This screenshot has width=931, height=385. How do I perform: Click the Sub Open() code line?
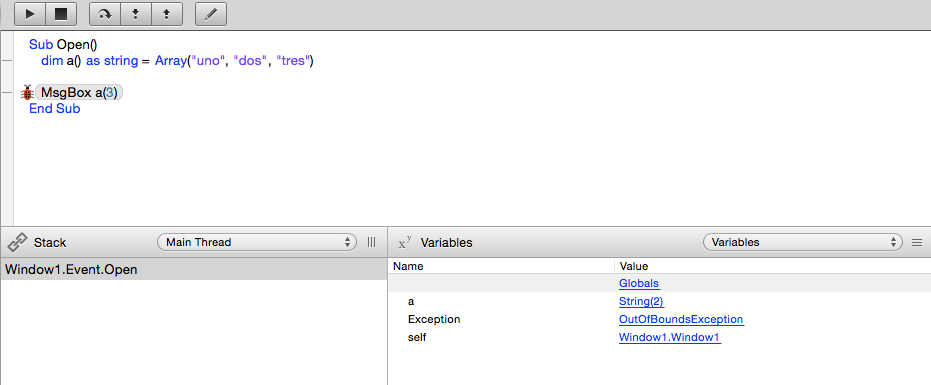[63, 45]
